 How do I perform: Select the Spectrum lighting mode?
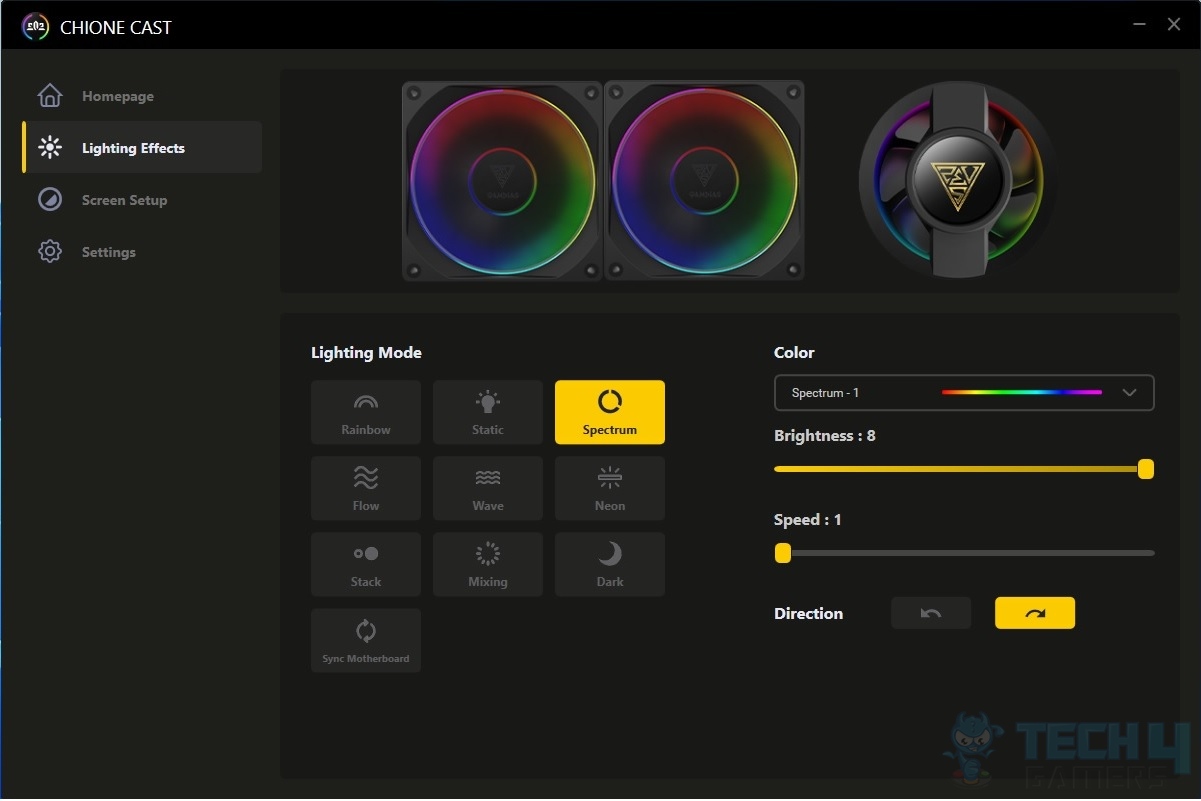[610, 412]
